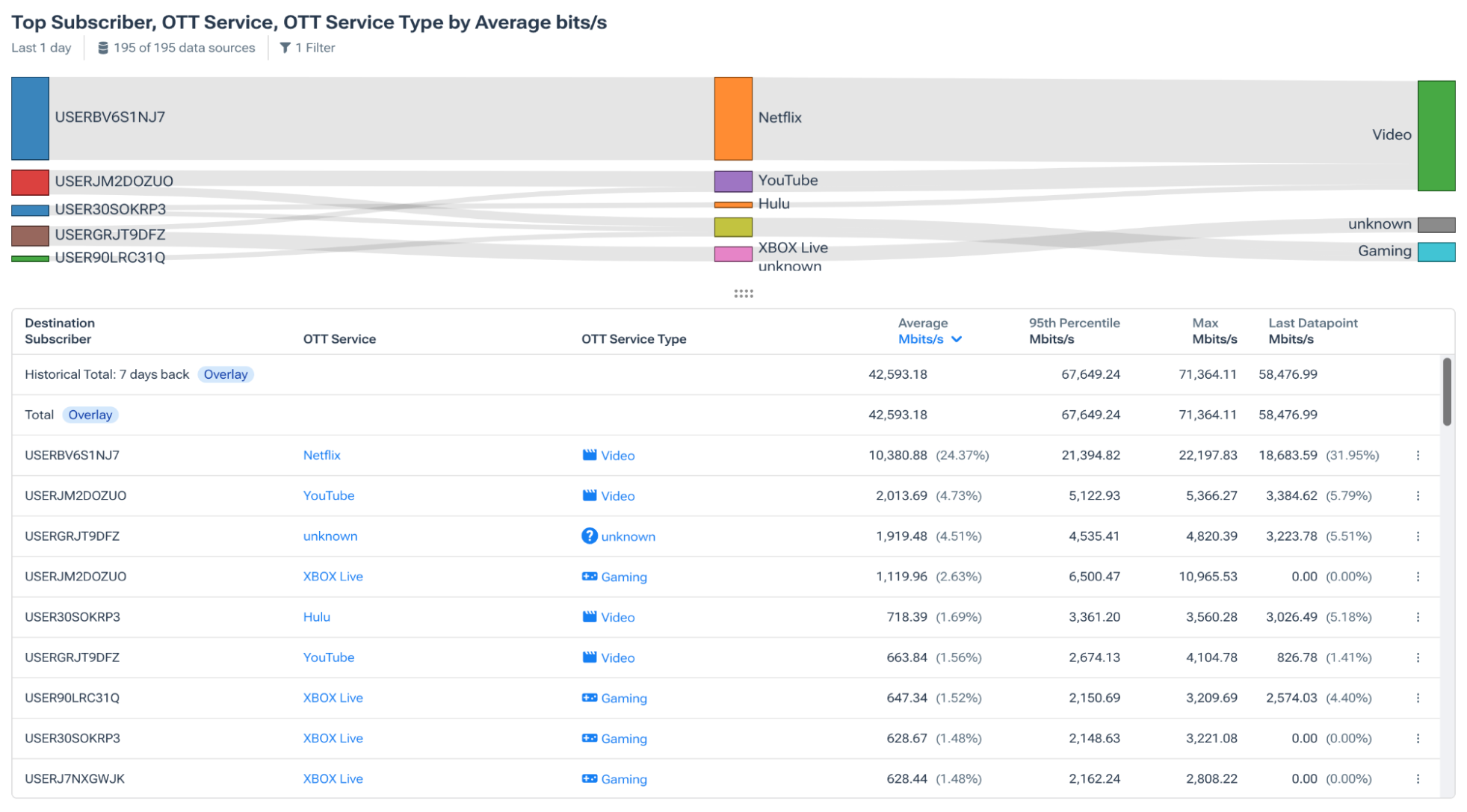
Task: Toggle Overlay on Total row
Action: (x=90, y=415)
